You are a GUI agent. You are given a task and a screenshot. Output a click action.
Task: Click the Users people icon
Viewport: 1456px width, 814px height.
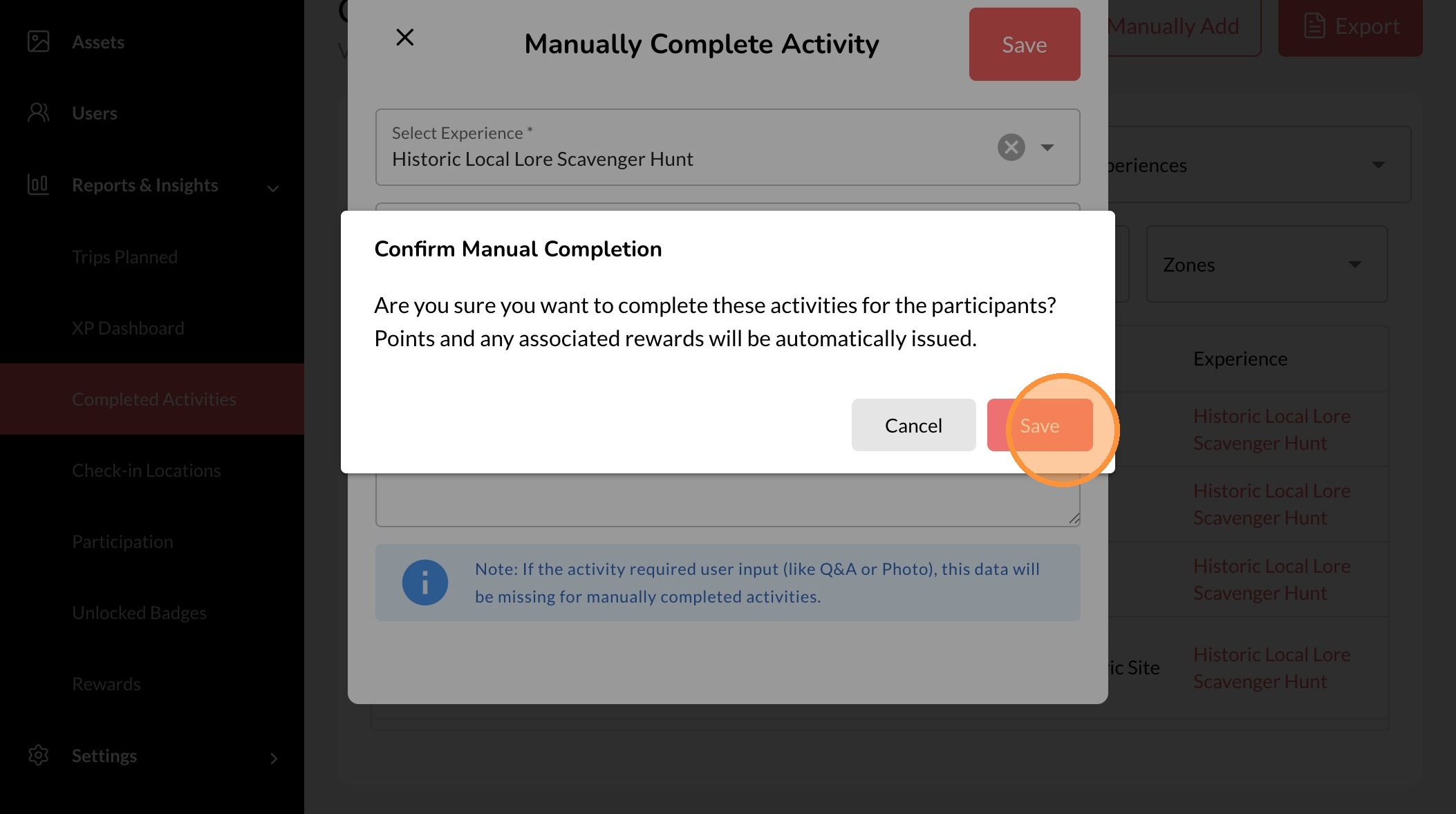[x=39, y=113]
